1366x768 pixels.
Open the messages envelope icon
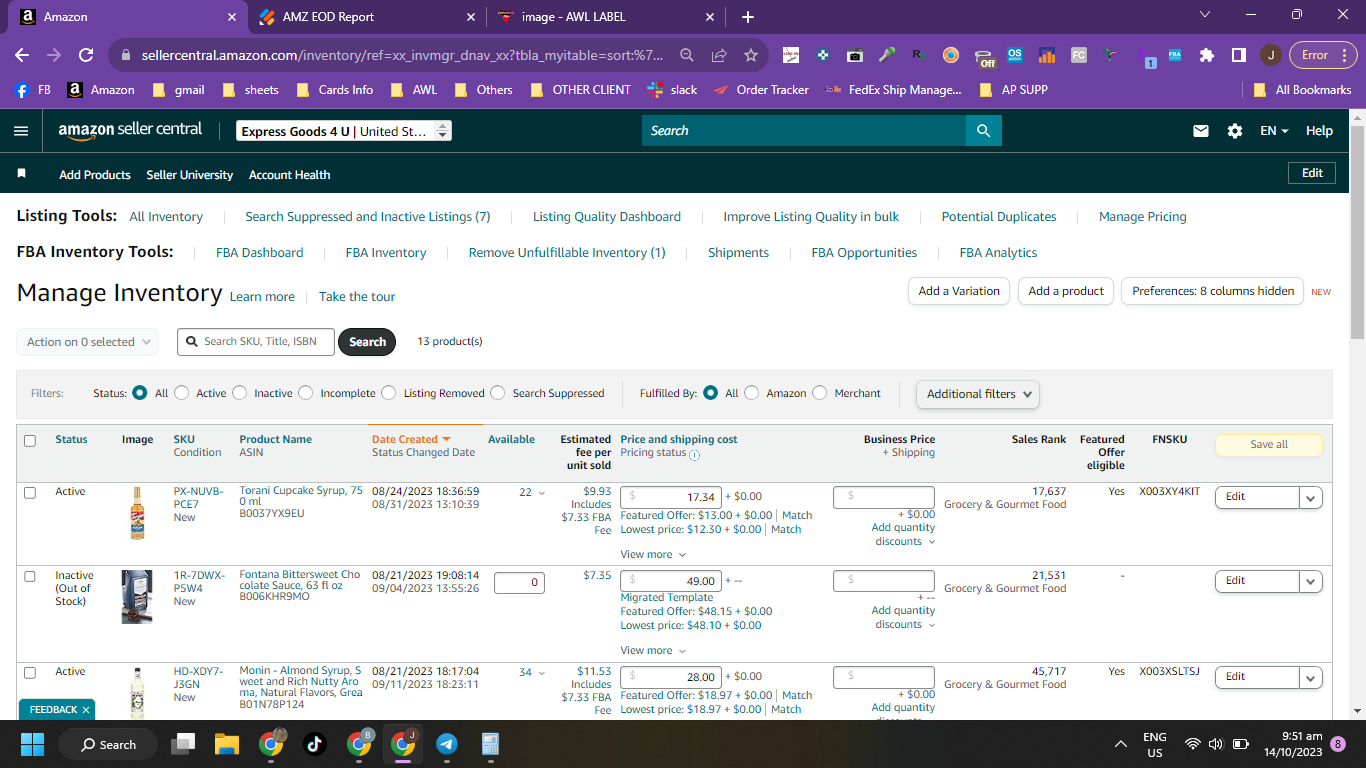[1201, 131]
